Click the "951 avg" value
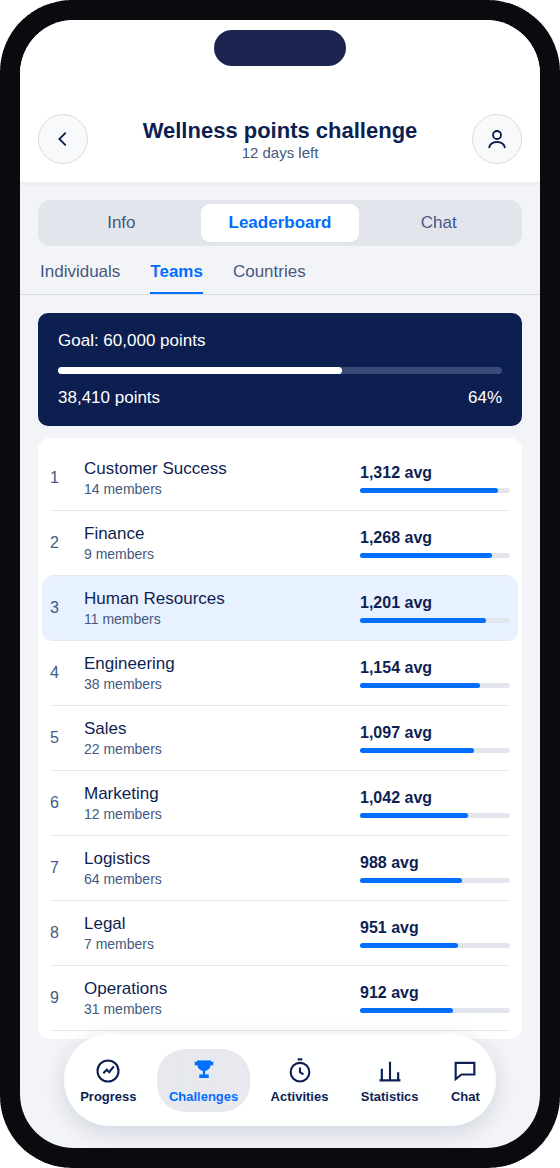 point(389,927)
